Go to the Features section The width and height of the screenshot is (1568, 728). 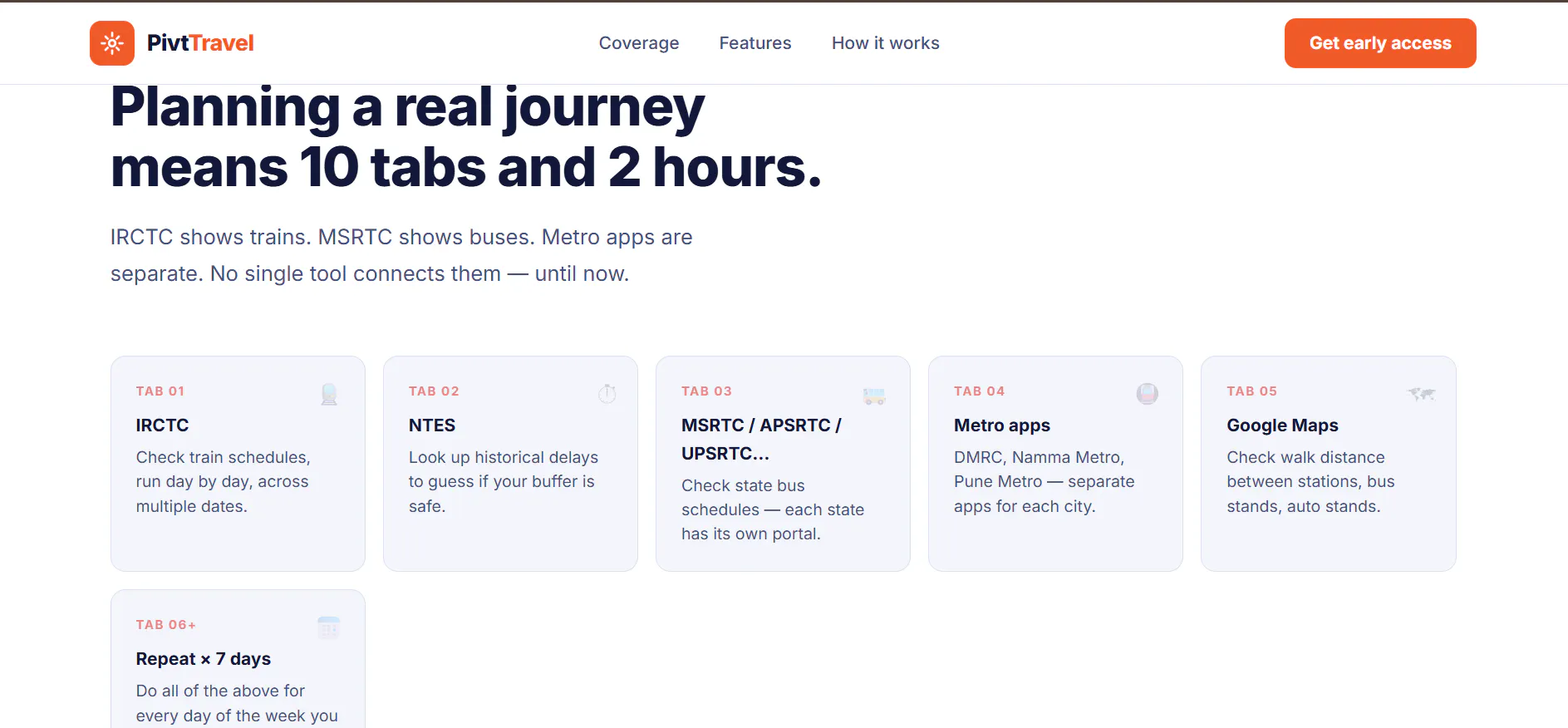click(x=755, y=43)
